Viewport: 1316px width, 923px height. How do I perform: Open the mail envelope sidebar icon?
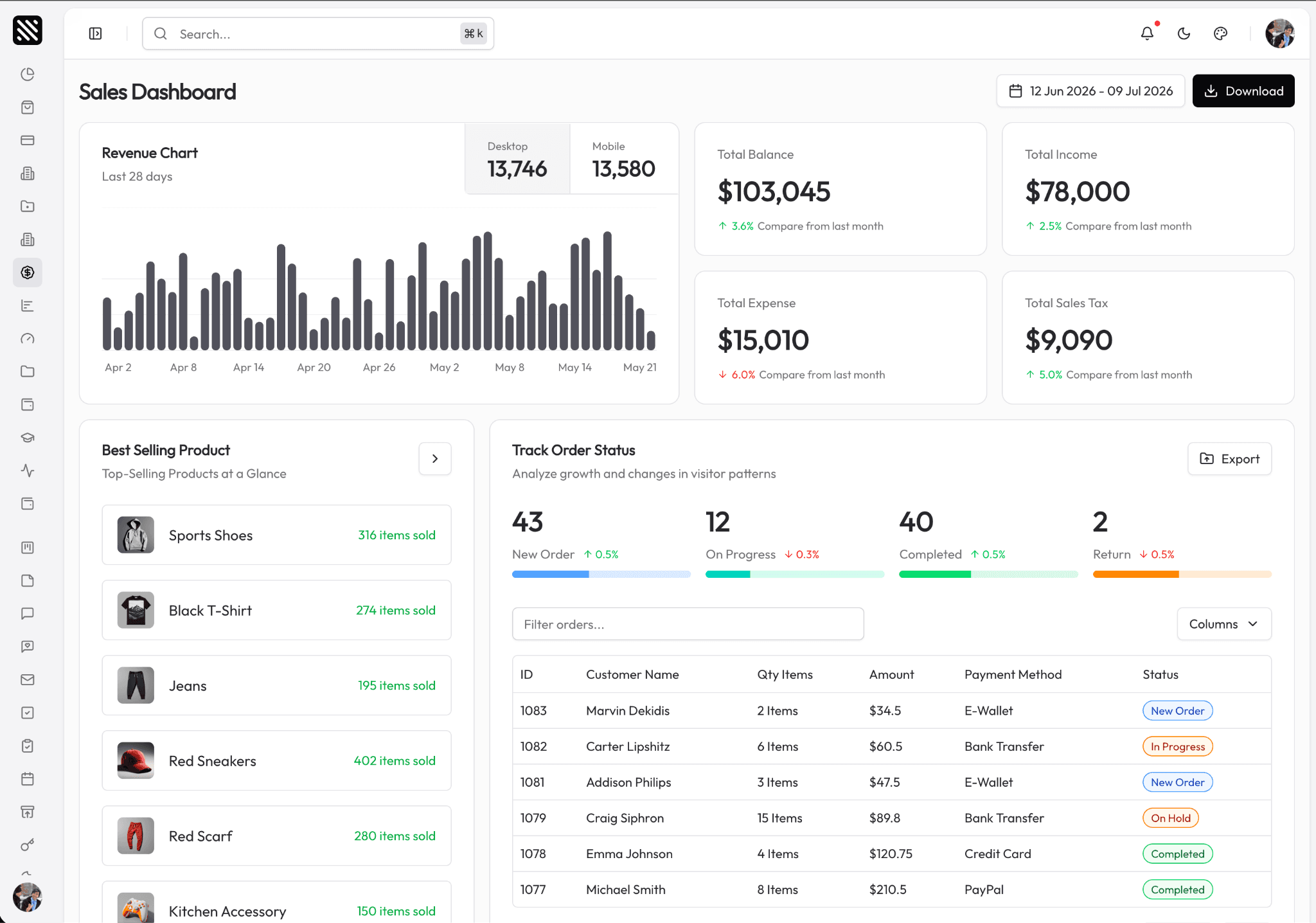[28, 680]
